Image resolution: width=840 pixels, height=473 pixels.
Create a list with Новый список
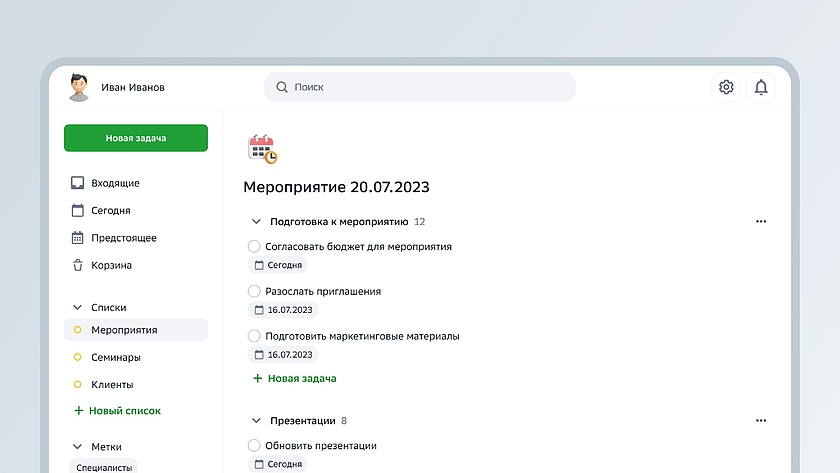(x=125, y=411)
